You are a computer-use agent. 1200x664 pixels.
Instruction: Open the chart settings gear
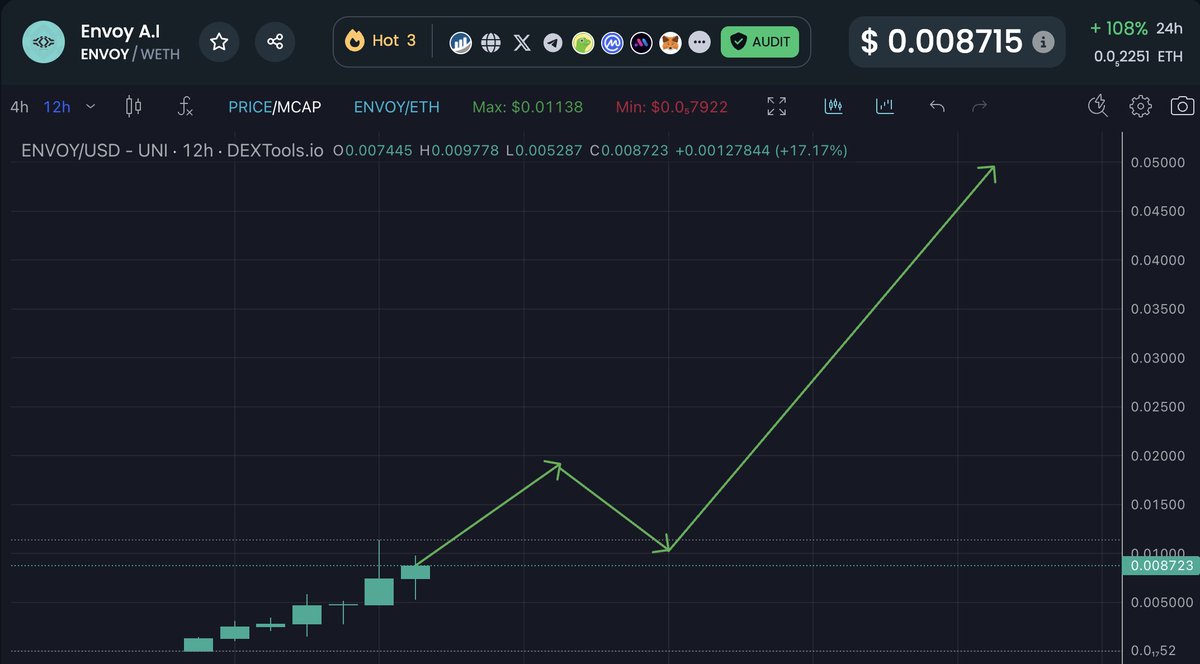click(1140, 106)
